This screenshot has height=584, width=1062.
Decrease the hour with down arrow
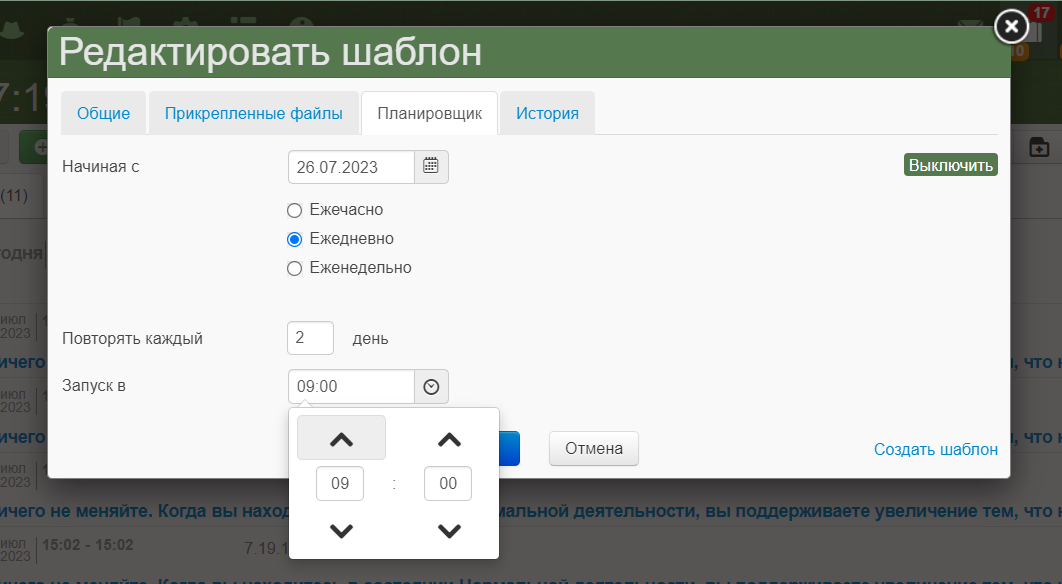pos(341,530)
